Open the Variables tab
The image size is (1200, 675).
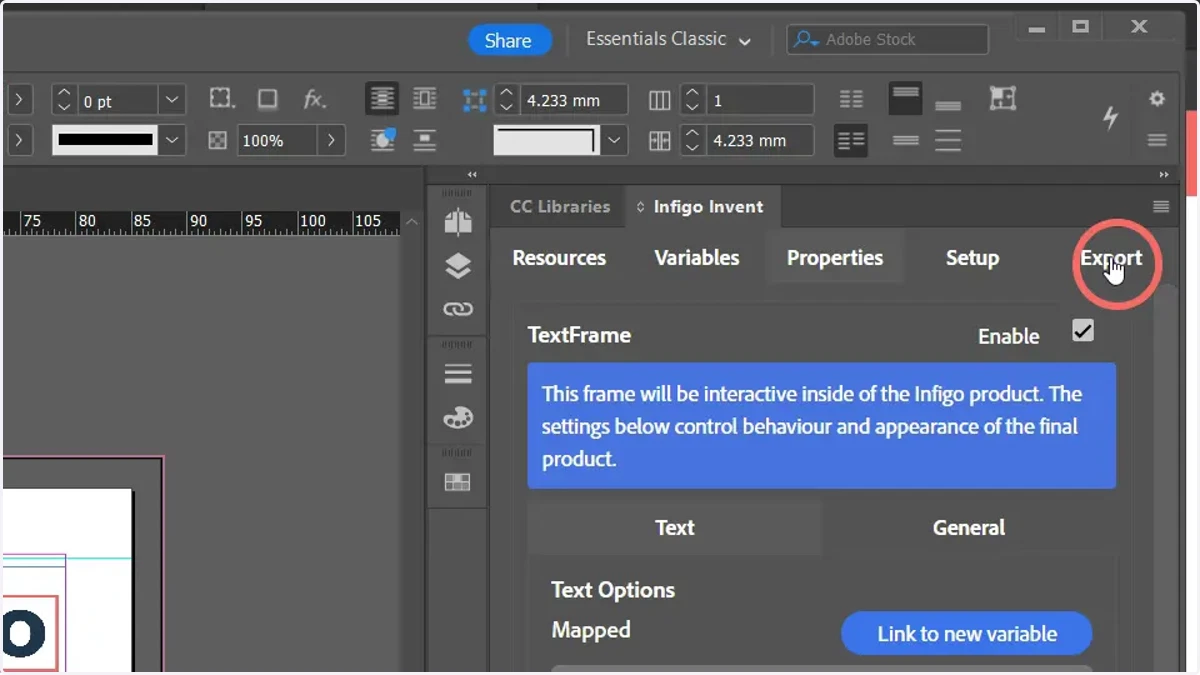point(697,258)
